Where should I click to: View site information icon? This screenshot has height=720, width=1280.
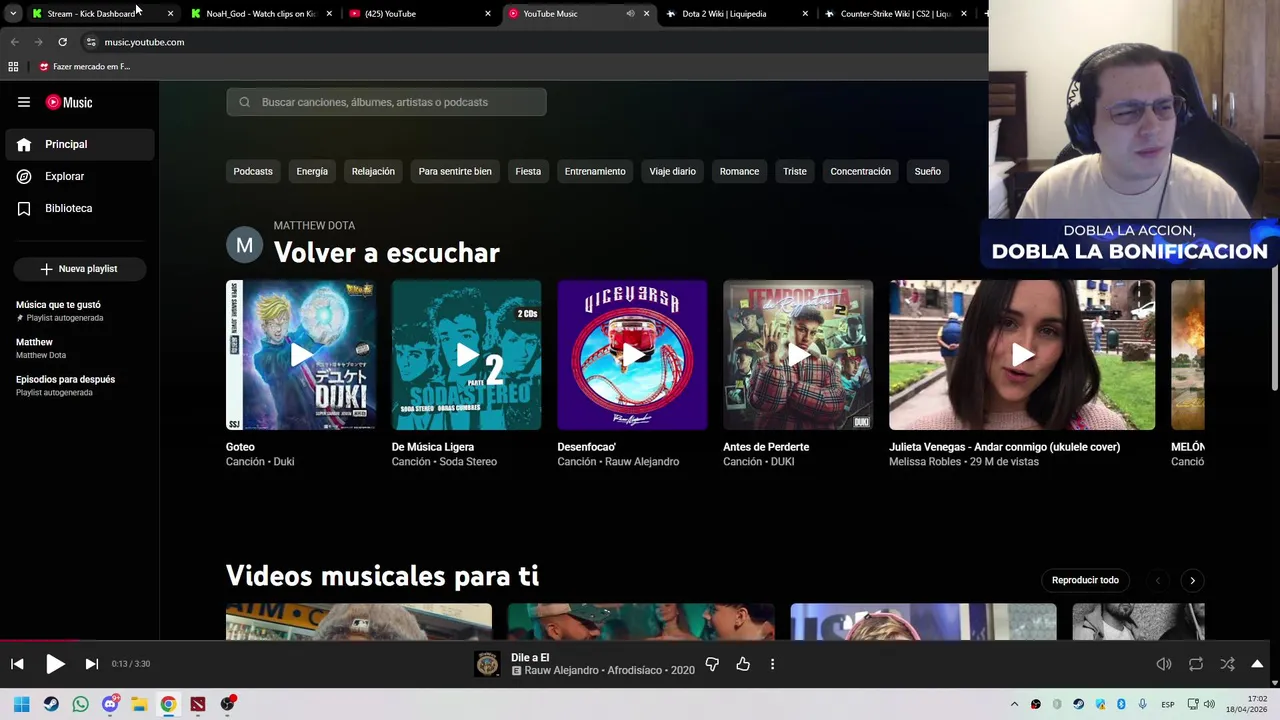(91, 42)
